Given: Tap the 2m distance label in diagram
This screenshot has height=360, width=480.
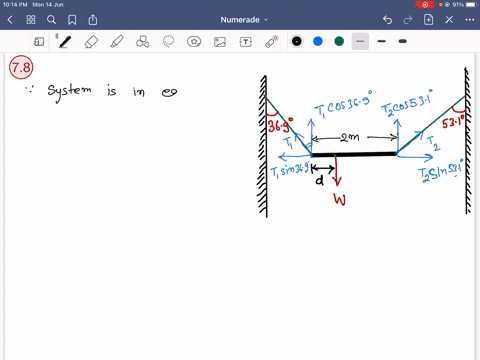Looking at the screenshot, I should click(x=350, y=137).
